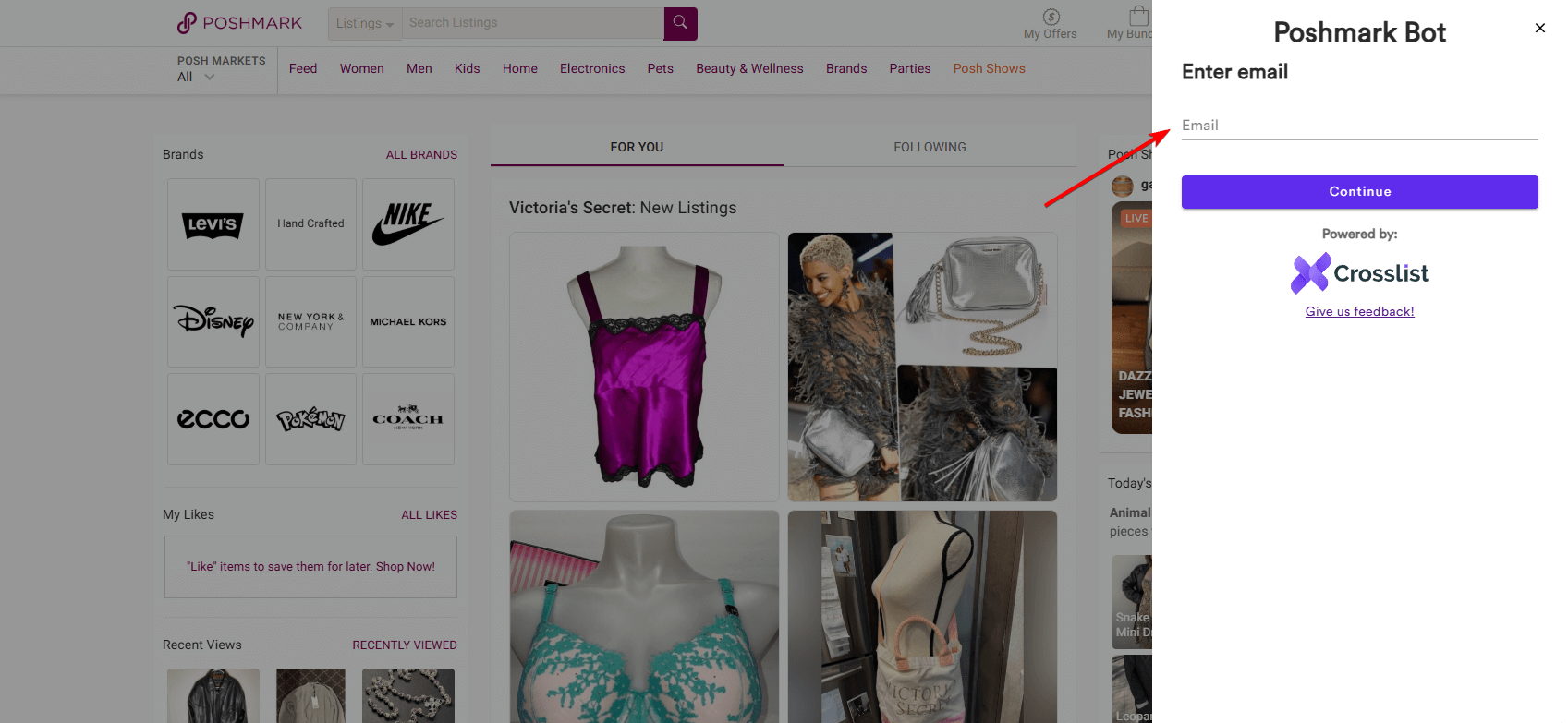Viewport: 1568px width, 723px height.
Task: Select the Nike brand logo tile
Action: tap(408, 224)
